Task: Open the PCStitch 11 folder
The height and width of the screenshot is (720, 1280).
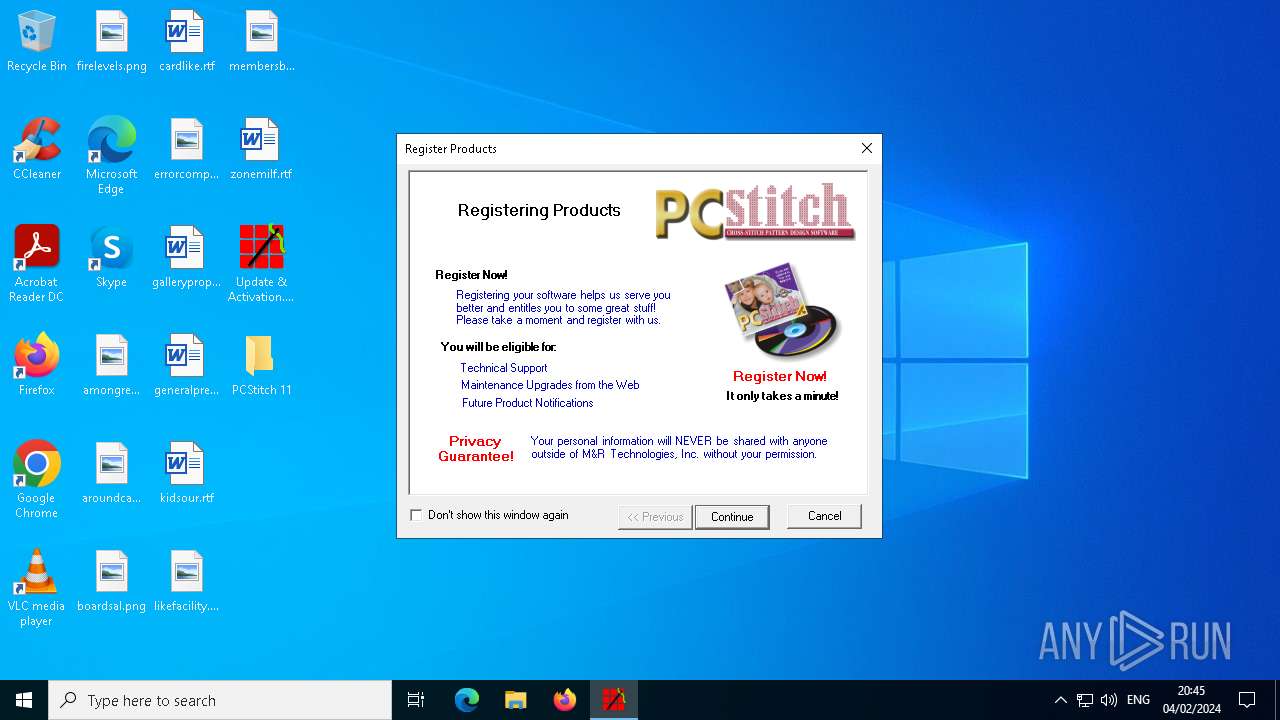Action: coord(261,365)
